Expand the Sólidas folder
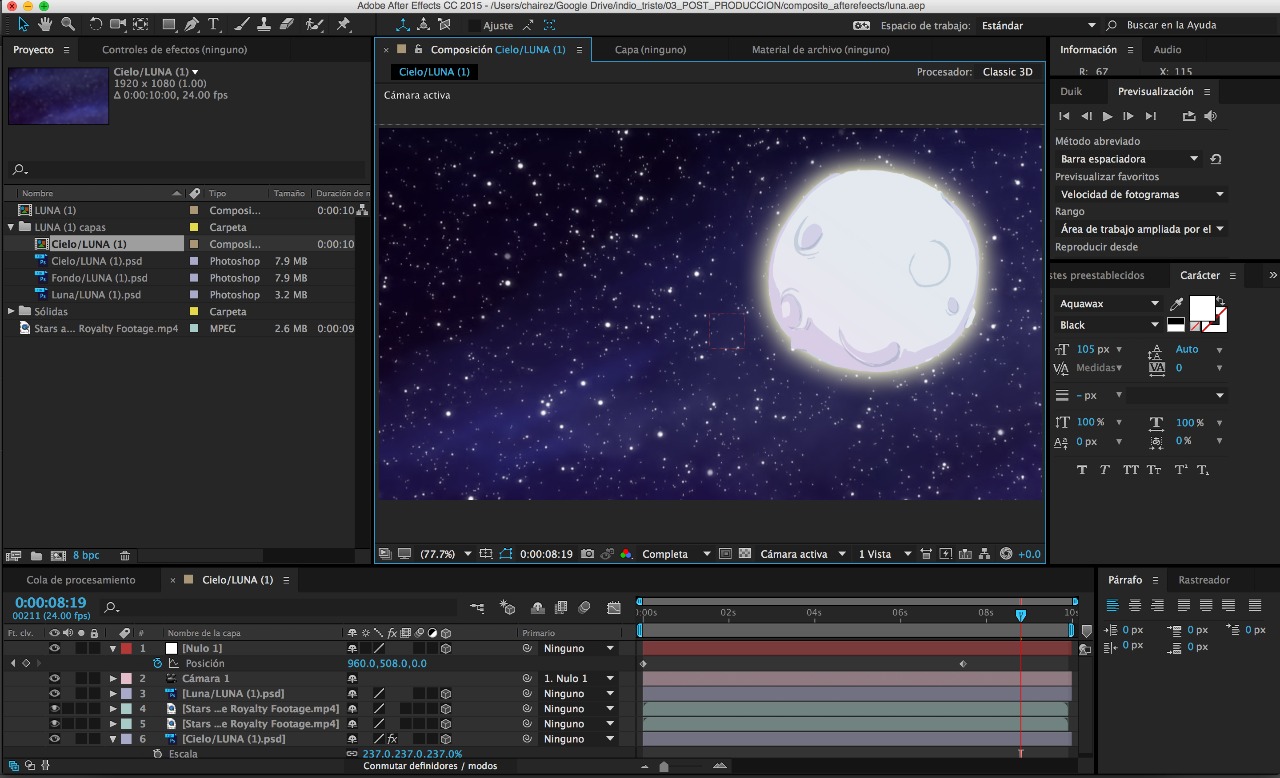The height and width of the screenshot is (778, 1280). 11,311
